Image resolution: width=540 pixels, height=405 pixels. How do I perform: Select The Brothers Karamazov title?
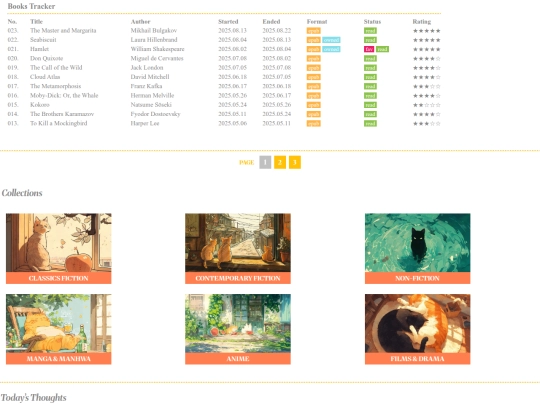(x=62, y=114)
